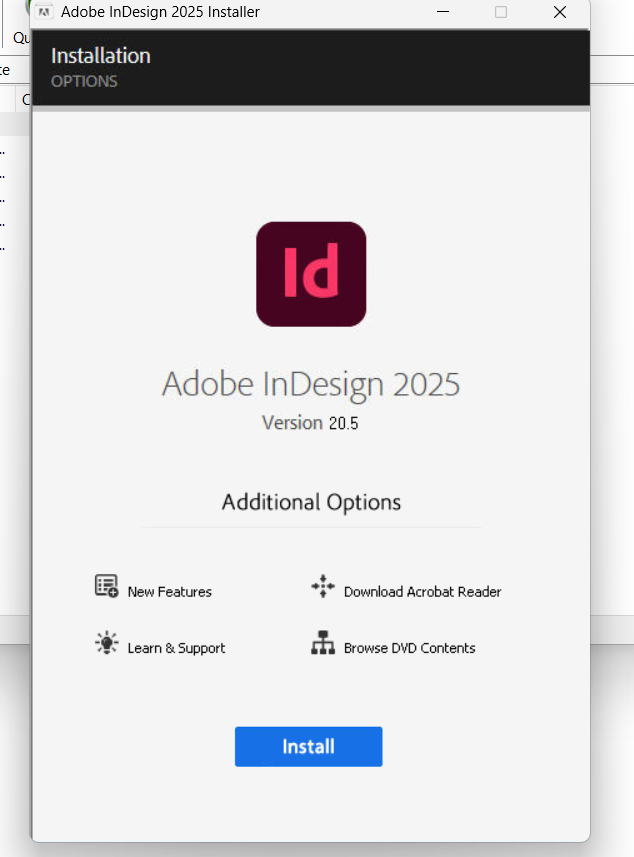Image resolution: width=634 pixels, height=857 pixels.
Task: Click the Learn & Support lightbulb icon
Action: click(x=106, y=643)
